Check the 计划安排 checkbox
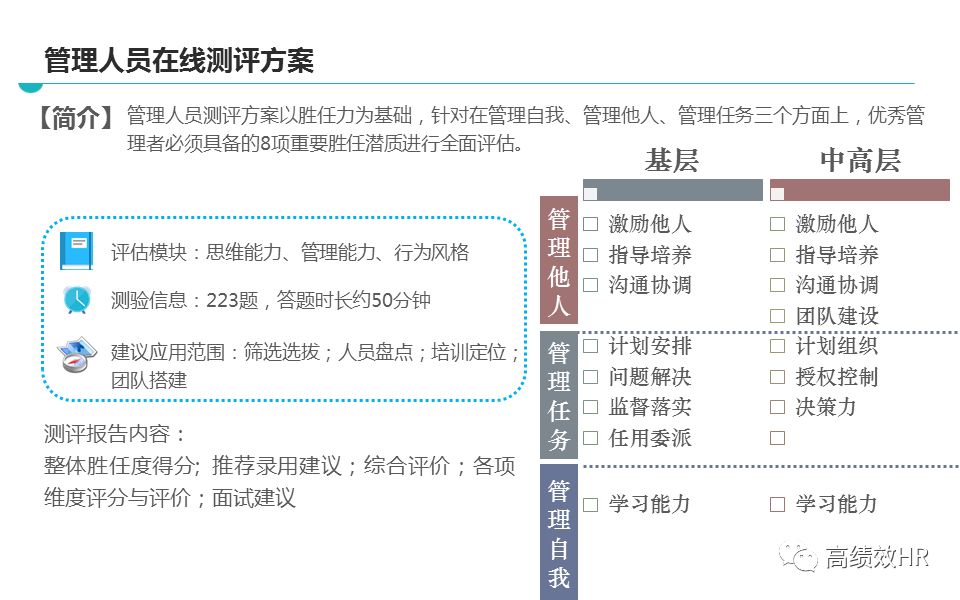960x600 pixels. coord(590,346)
